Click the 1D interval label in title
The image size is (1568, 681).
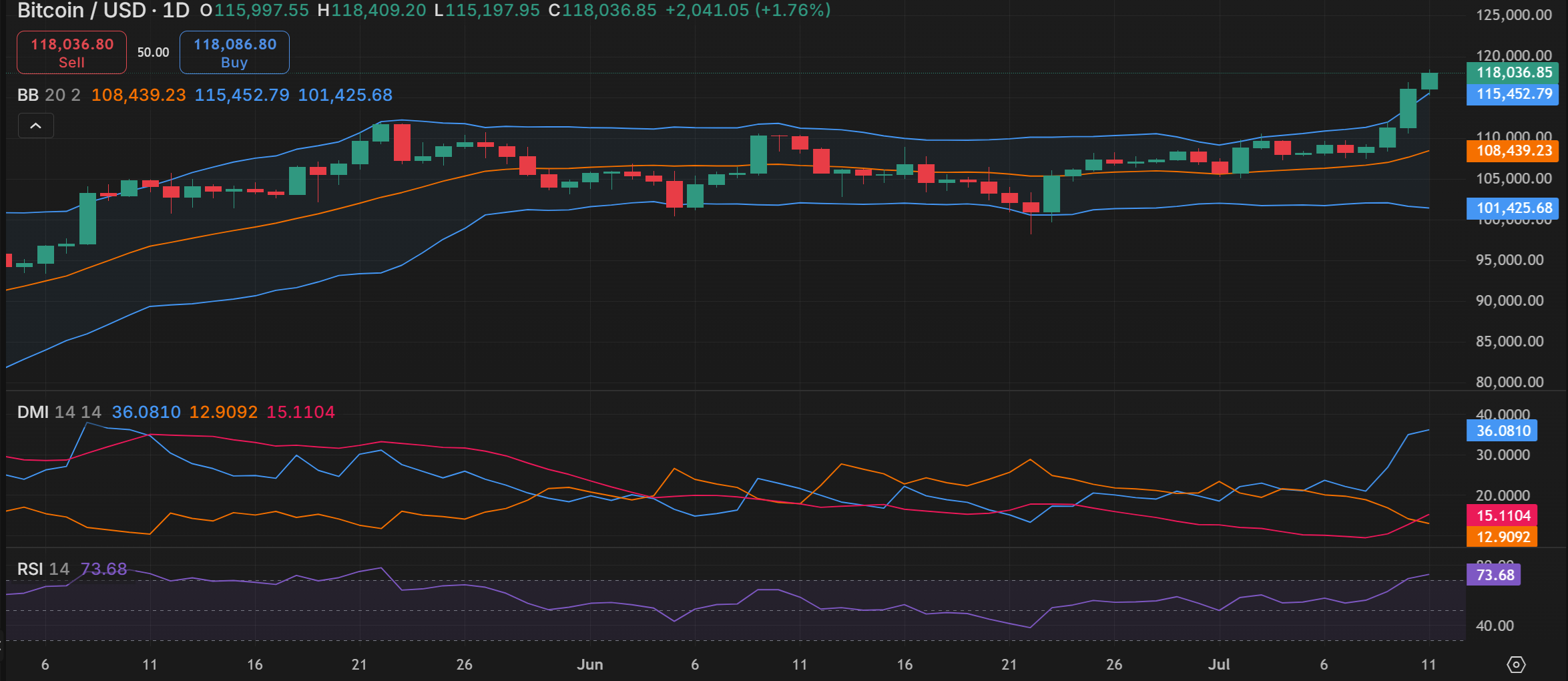pyautogui.click(x=176, y=10)
